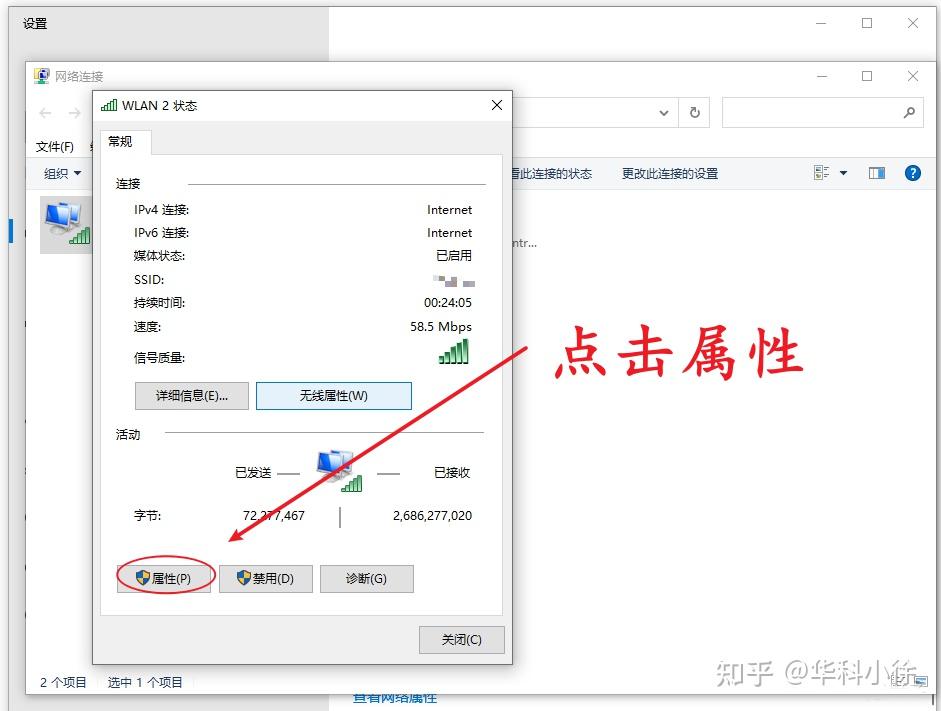Click the 网络连接 window title icon
The height and width of the screenshot is (711, 941).
coord(41,76)
